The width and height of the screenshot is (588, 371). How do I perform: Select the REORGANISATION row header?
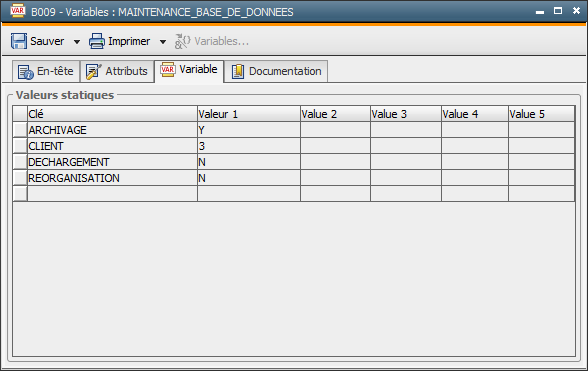(20, 178)
